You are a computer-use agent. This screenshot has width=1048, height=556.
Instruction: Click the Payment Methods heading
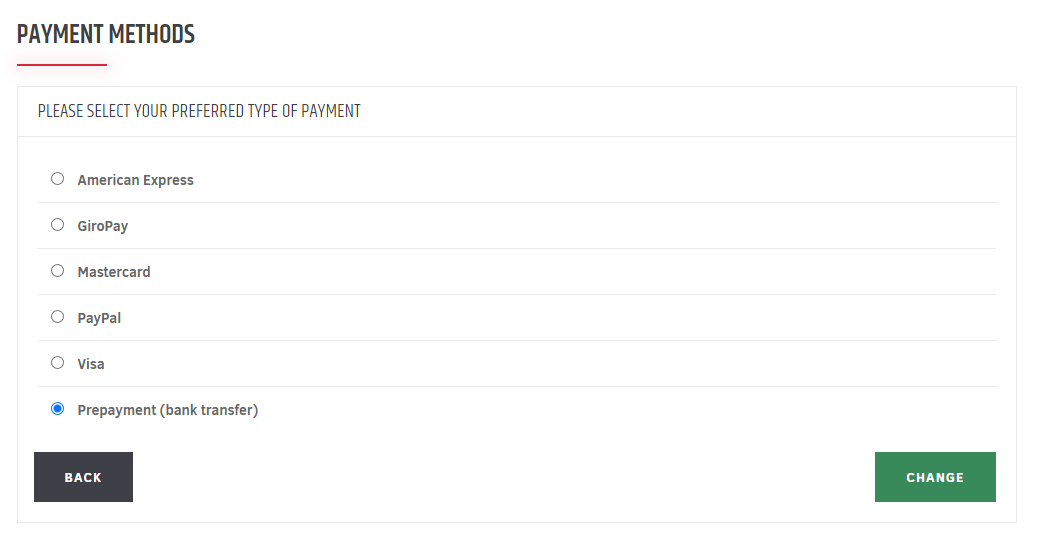tap(106, 34)
